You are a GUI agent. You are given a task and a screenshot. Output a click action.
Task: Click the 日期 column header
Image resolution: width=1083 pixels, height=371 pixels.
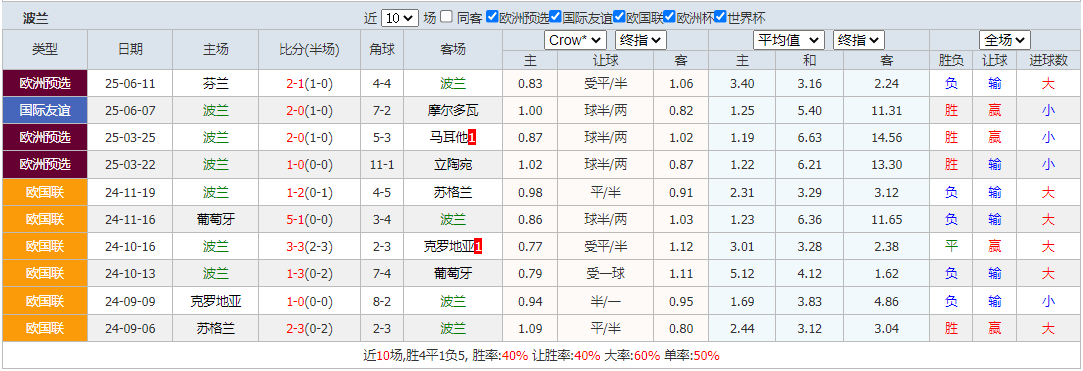click(130, 50)
